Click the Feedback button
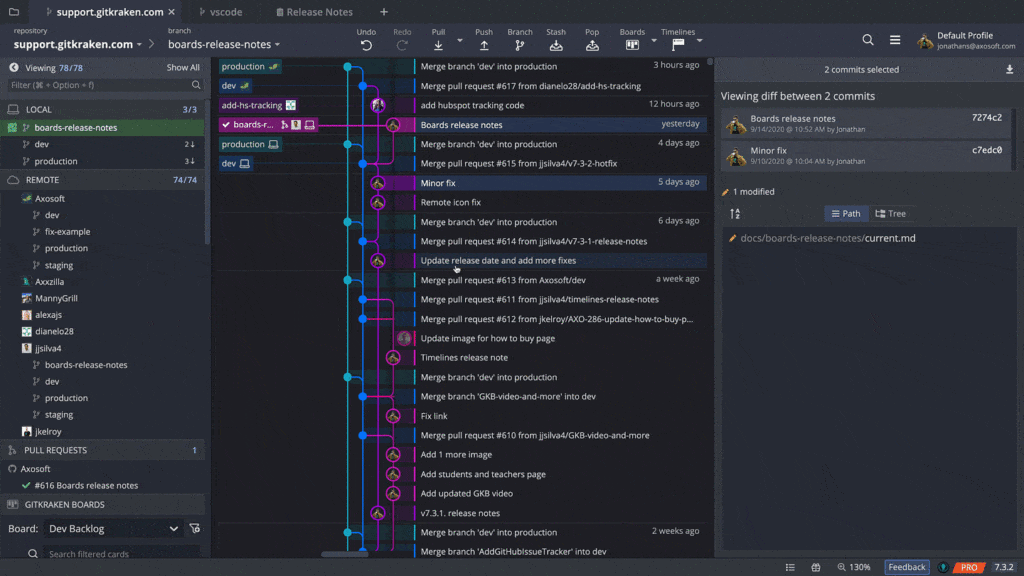 pos(906,566)
